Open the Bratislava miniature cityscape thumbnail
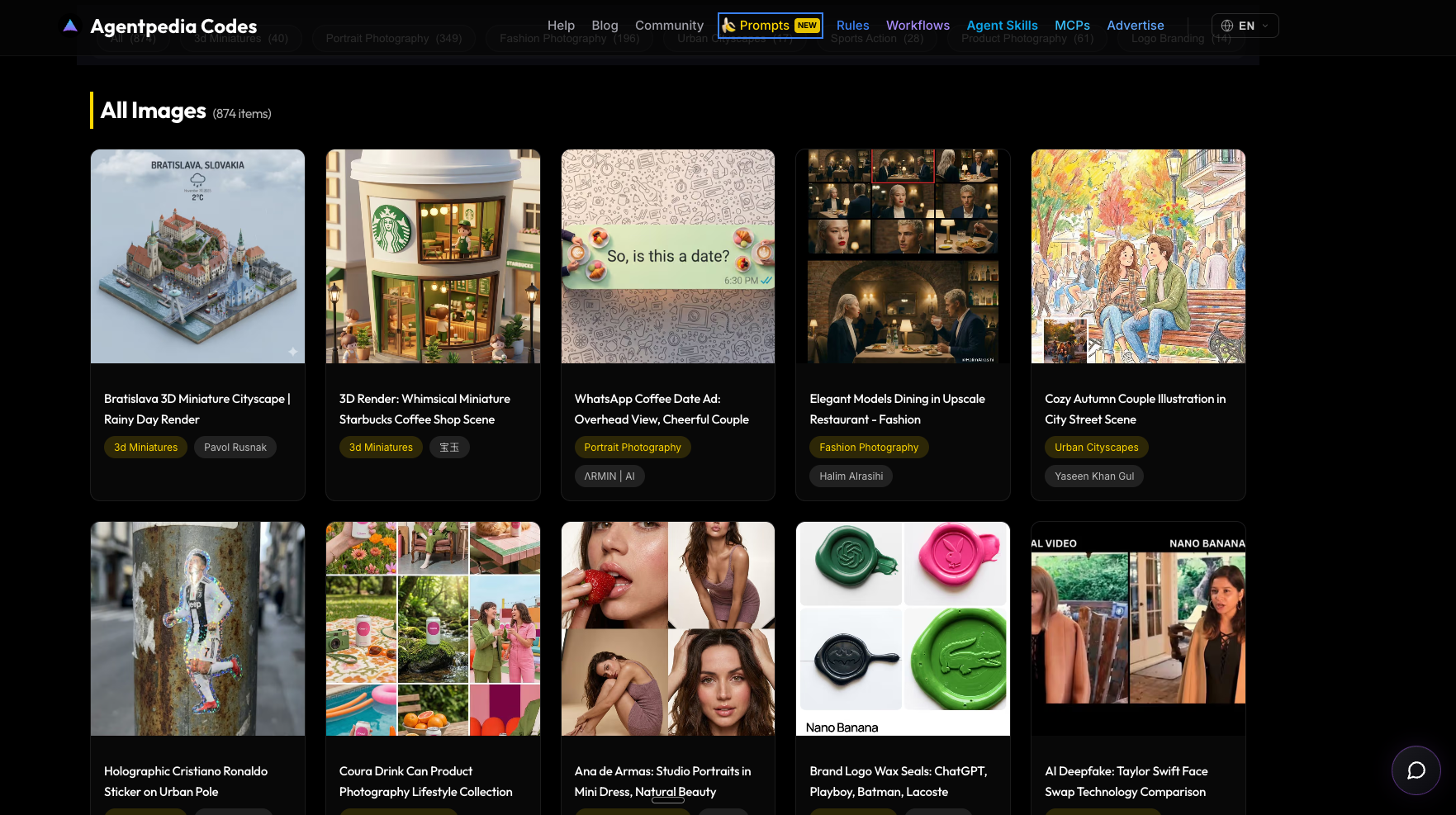This screenshot has height=815, width=1456. 197,256
